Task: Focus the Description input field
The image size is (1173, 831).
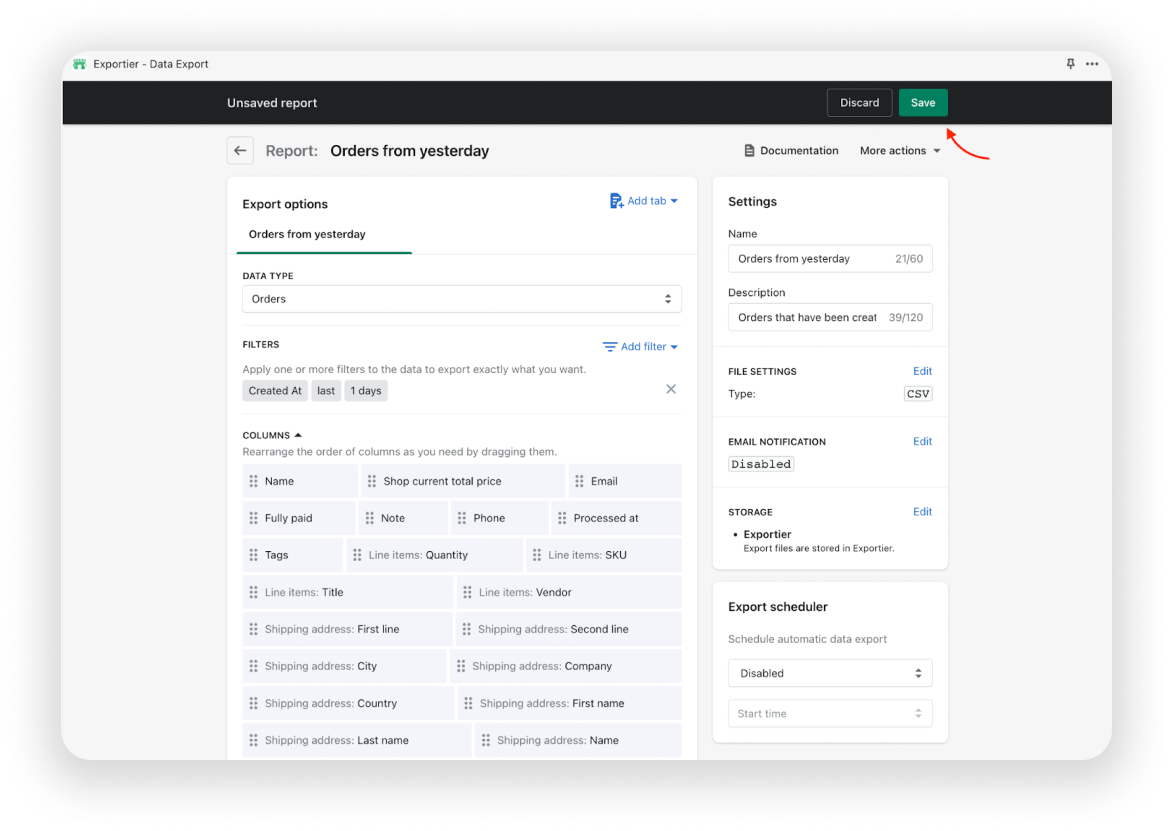Action: coord(830,317)
